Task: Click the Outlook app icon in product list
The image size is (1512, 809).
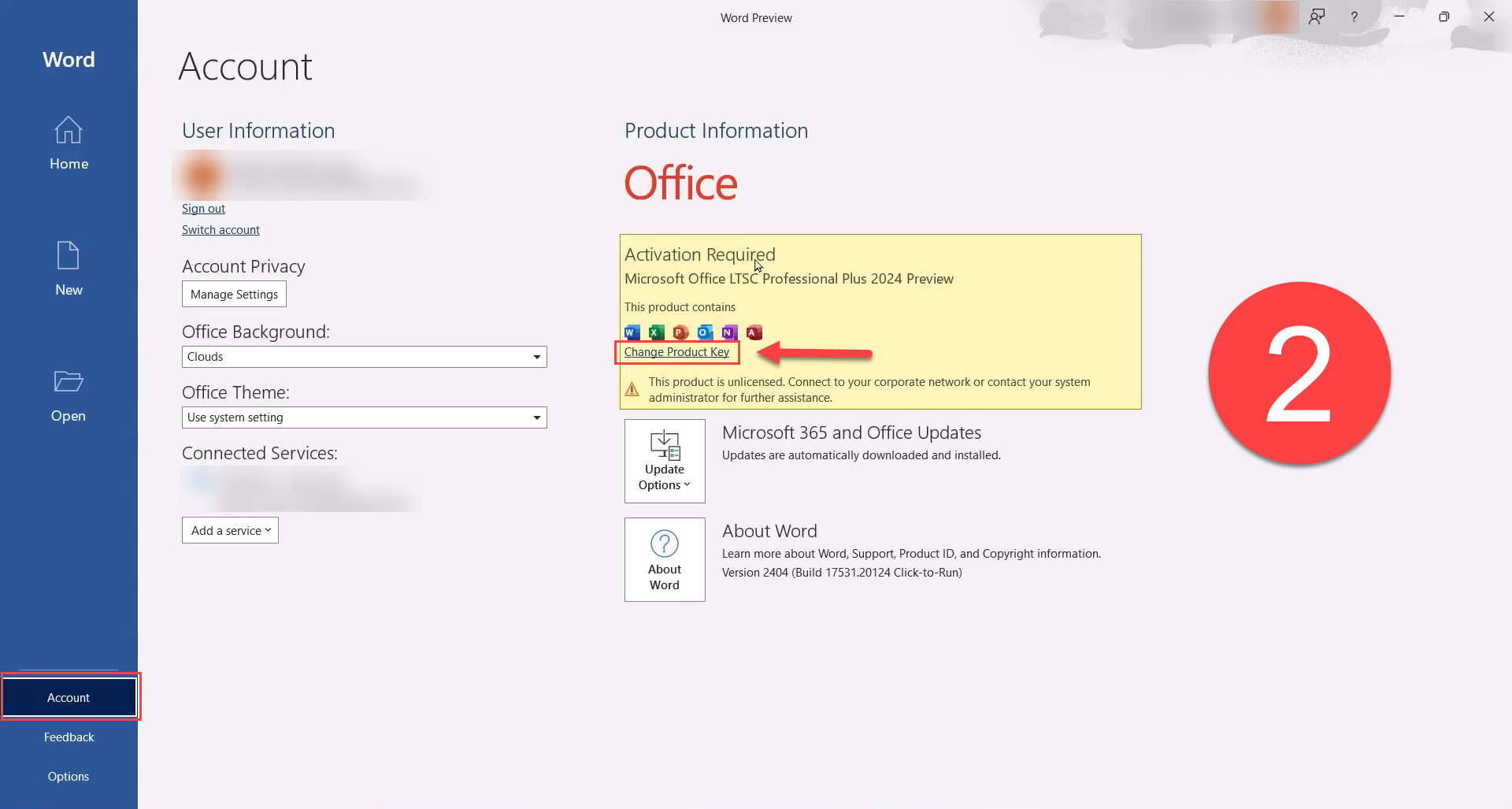Action: (x=706, y=332)
